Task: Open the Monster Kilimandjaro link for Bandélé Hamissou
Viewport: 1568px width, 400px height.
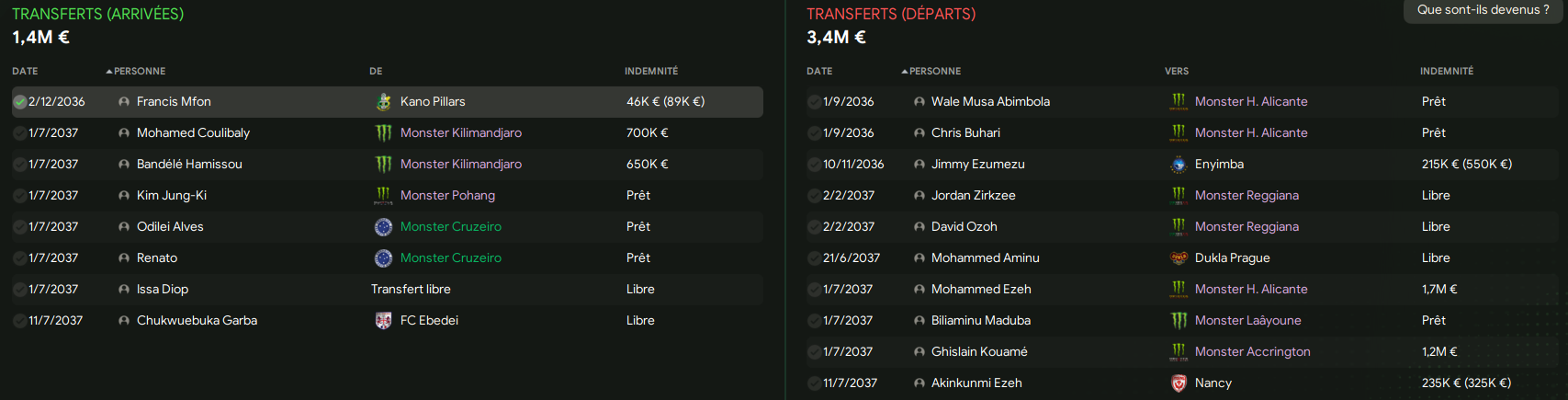Action: pos(461,165)
